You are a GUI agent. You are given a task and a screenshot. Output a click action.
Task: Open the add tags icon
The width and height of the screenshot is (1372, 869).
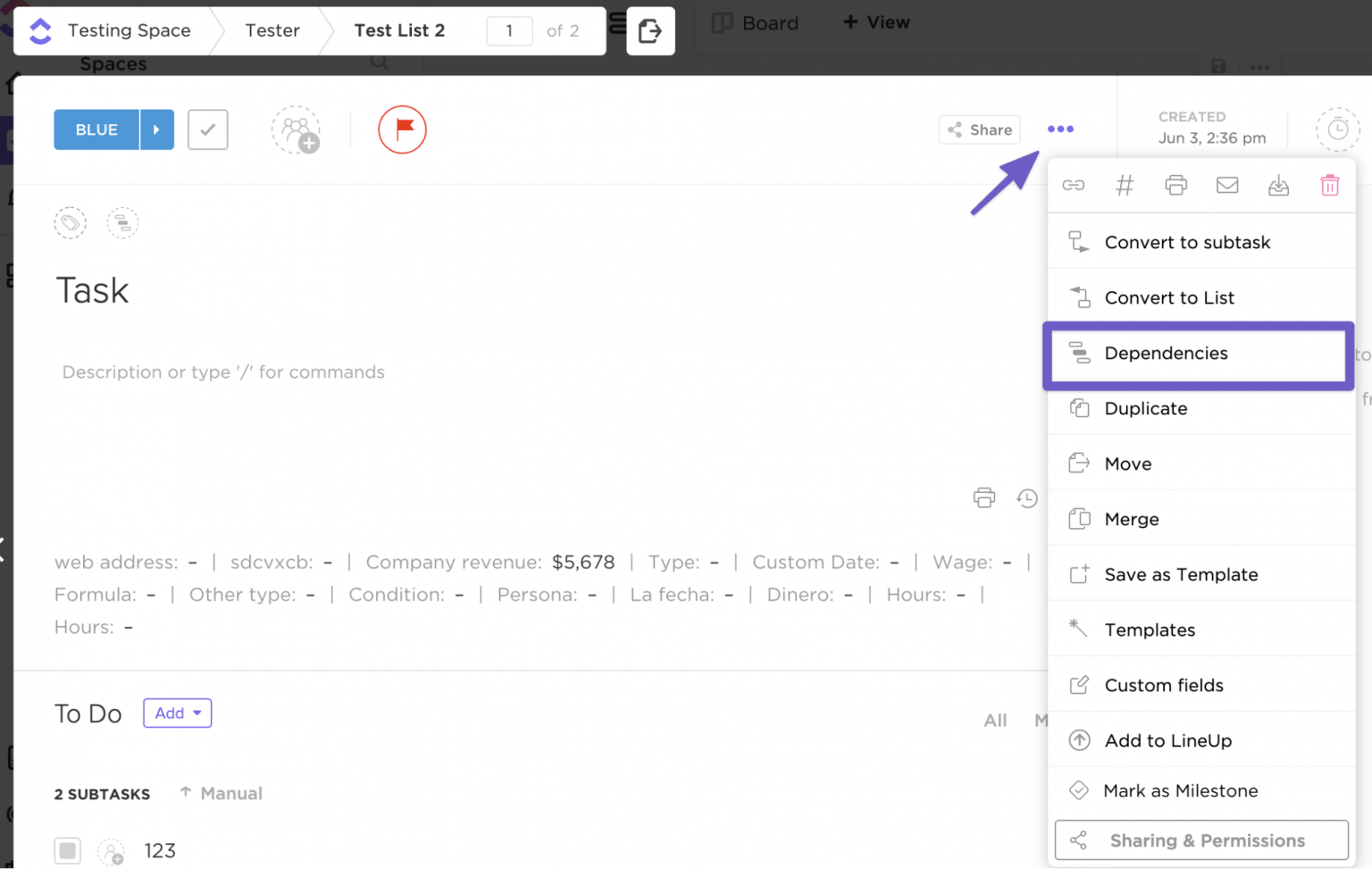click(x=70, y=222)
